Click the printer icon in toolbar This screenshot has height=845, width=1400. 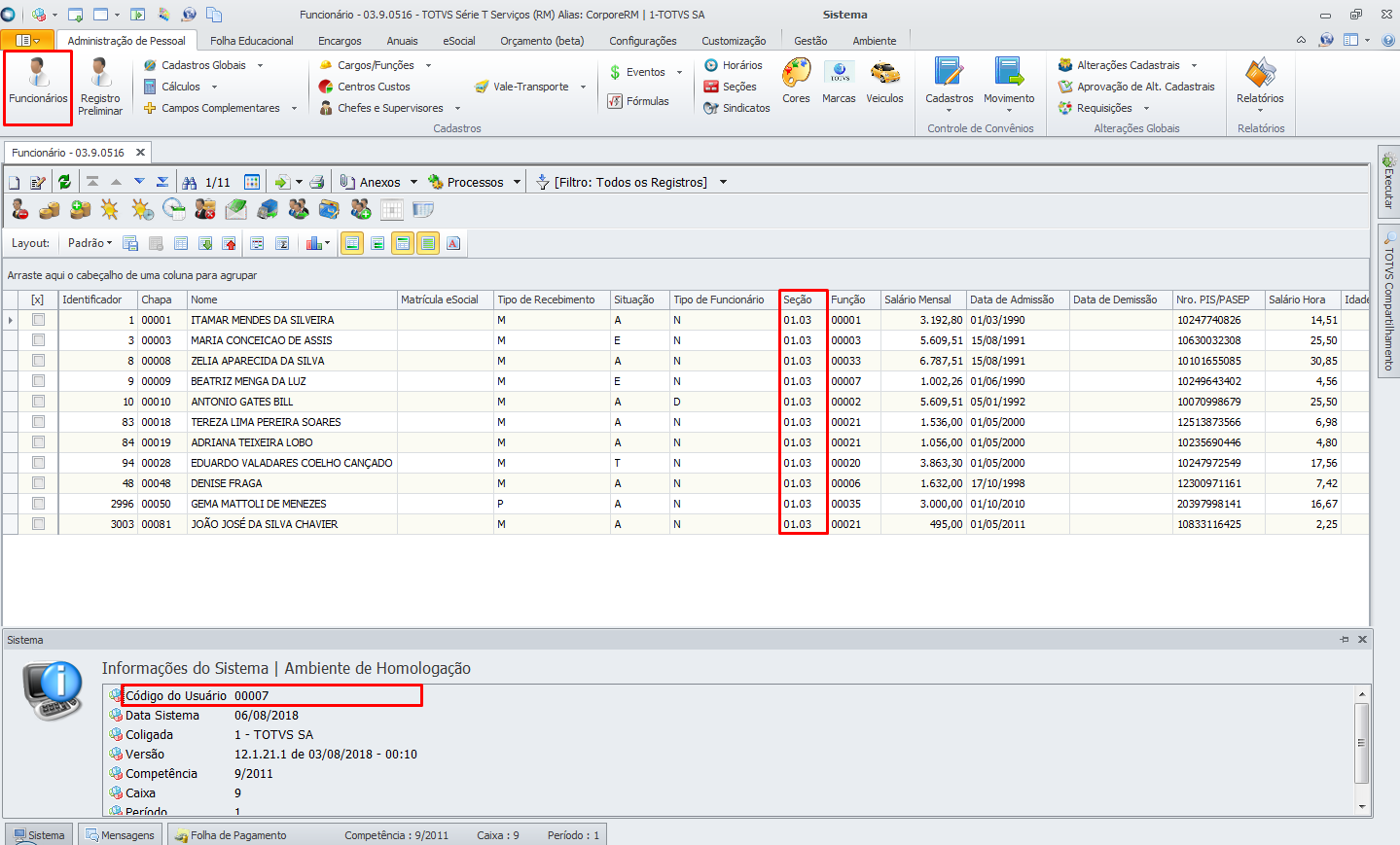316,182
